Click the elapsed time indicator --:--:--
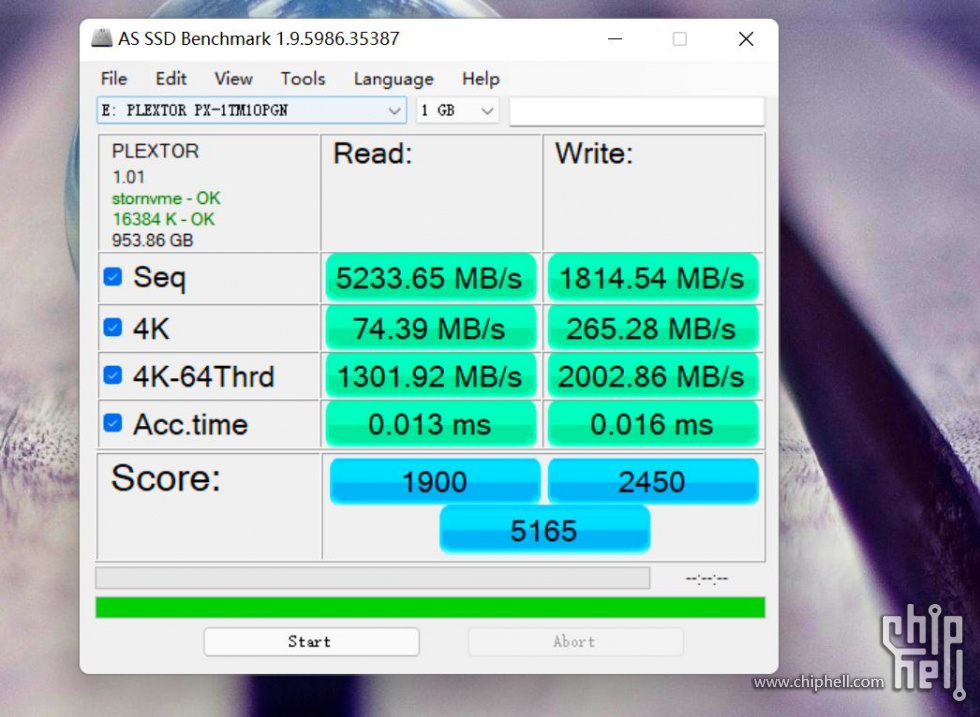Image resolution: width=980 pixels, height=717 pixels. [707, 579]
